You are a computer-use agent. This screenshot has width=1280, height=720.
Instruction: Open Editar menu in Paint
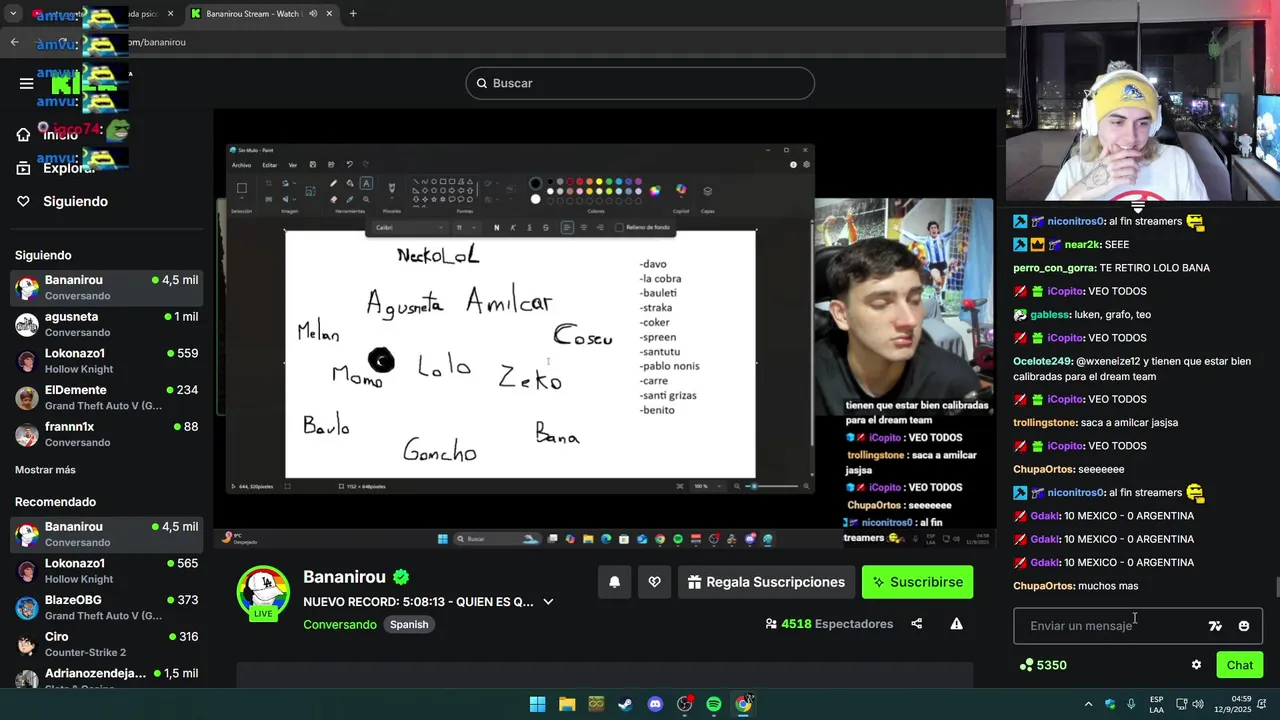[270, 165]
